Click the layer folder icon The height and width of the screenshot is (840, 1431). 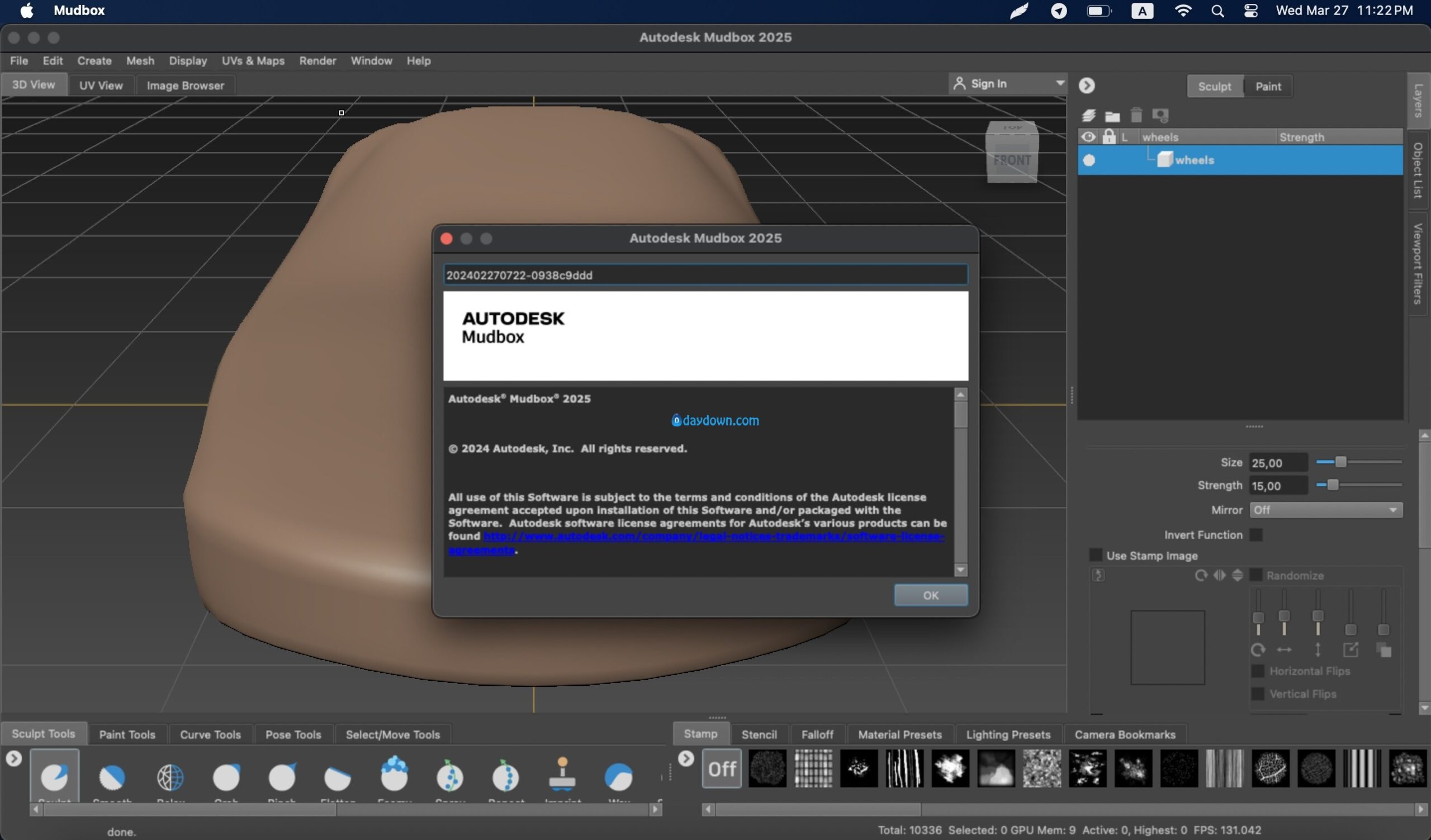[x=1112, y=116]
